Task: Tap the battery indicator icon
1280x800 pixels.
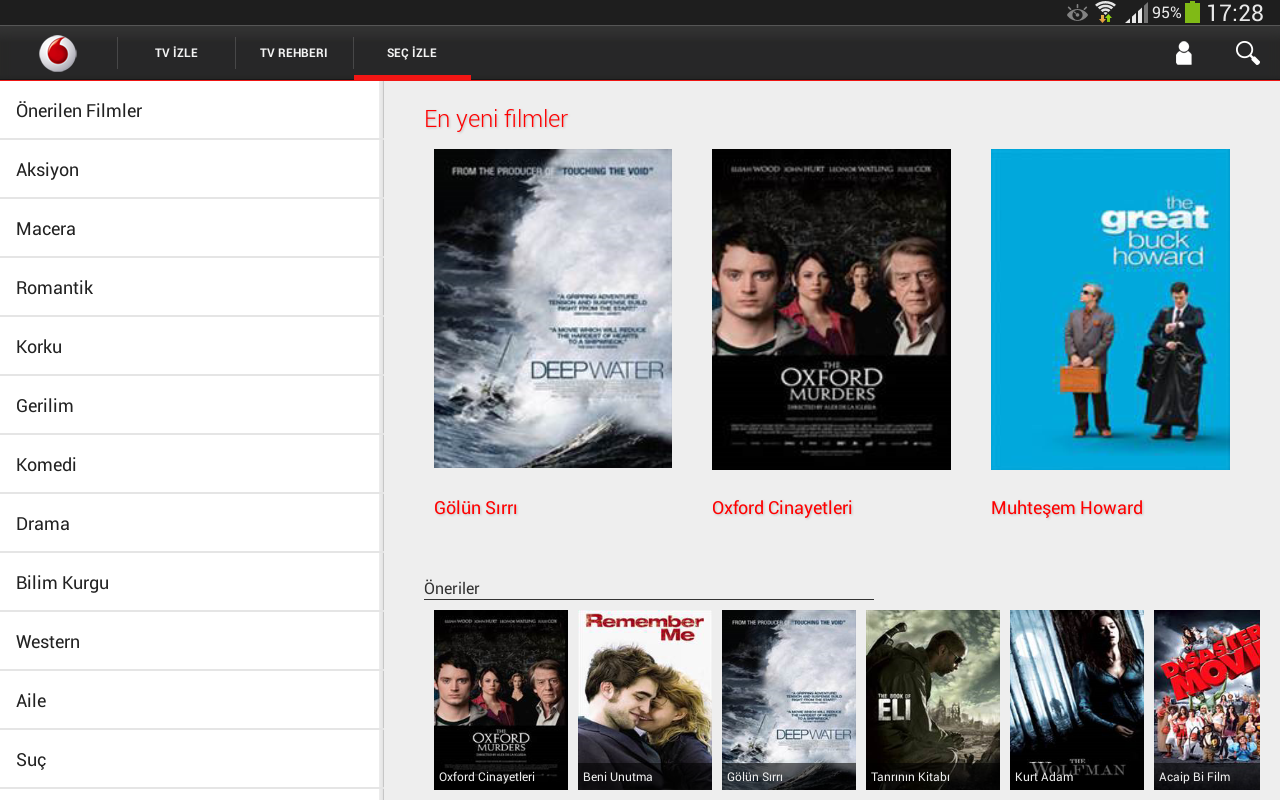Action: [x=1192, y=13]
